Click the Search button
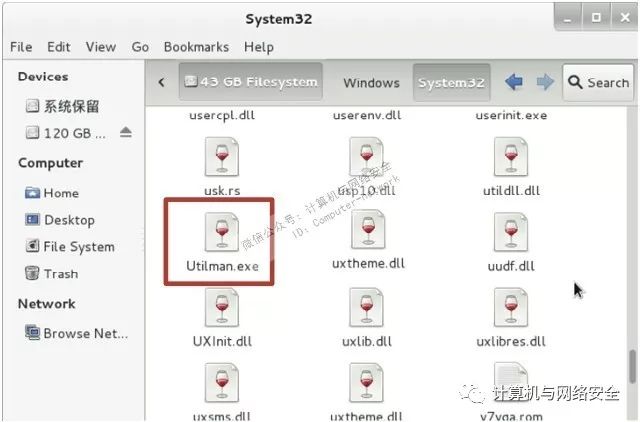The image size is (640, 422). coord(598,82)
